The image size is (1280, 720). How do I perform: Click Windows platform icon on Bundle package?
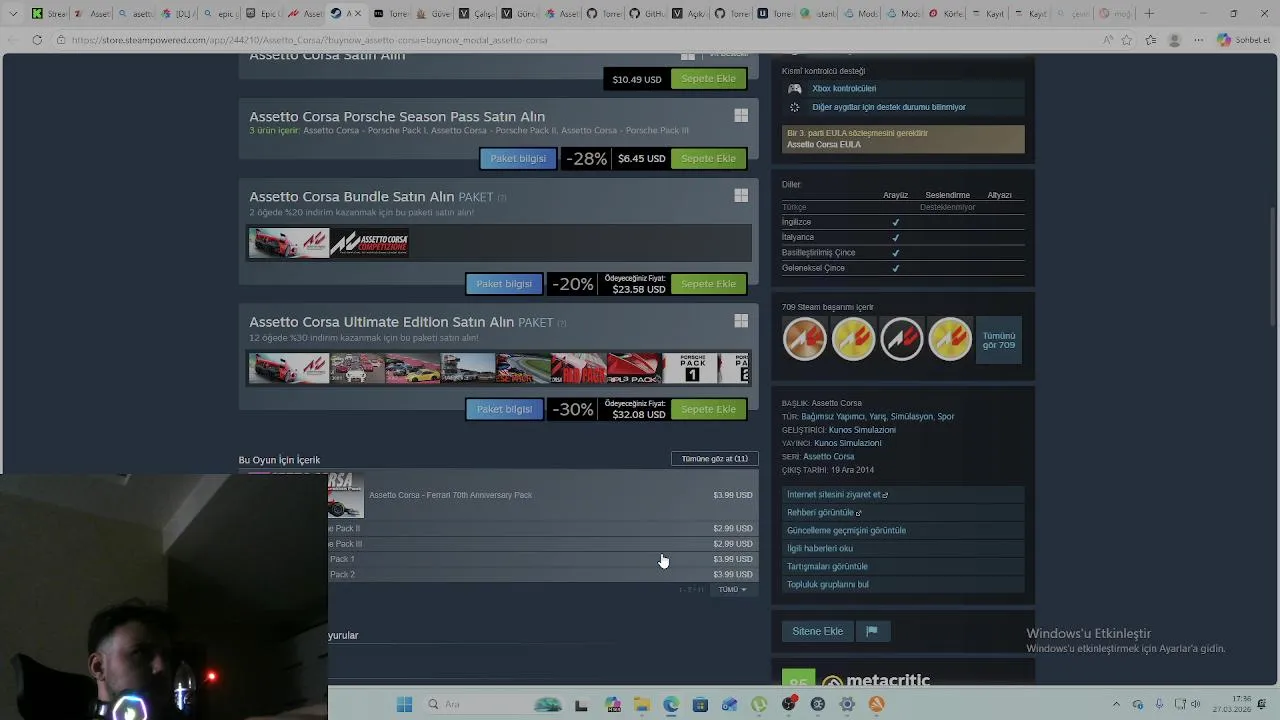[741, 196]
